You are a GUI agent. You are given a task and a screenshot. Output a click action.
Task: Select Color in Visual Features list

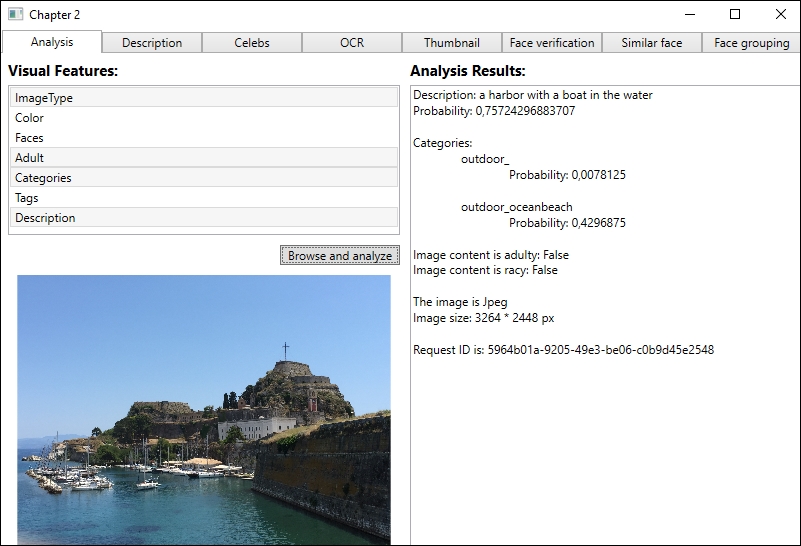click(204, 117)
